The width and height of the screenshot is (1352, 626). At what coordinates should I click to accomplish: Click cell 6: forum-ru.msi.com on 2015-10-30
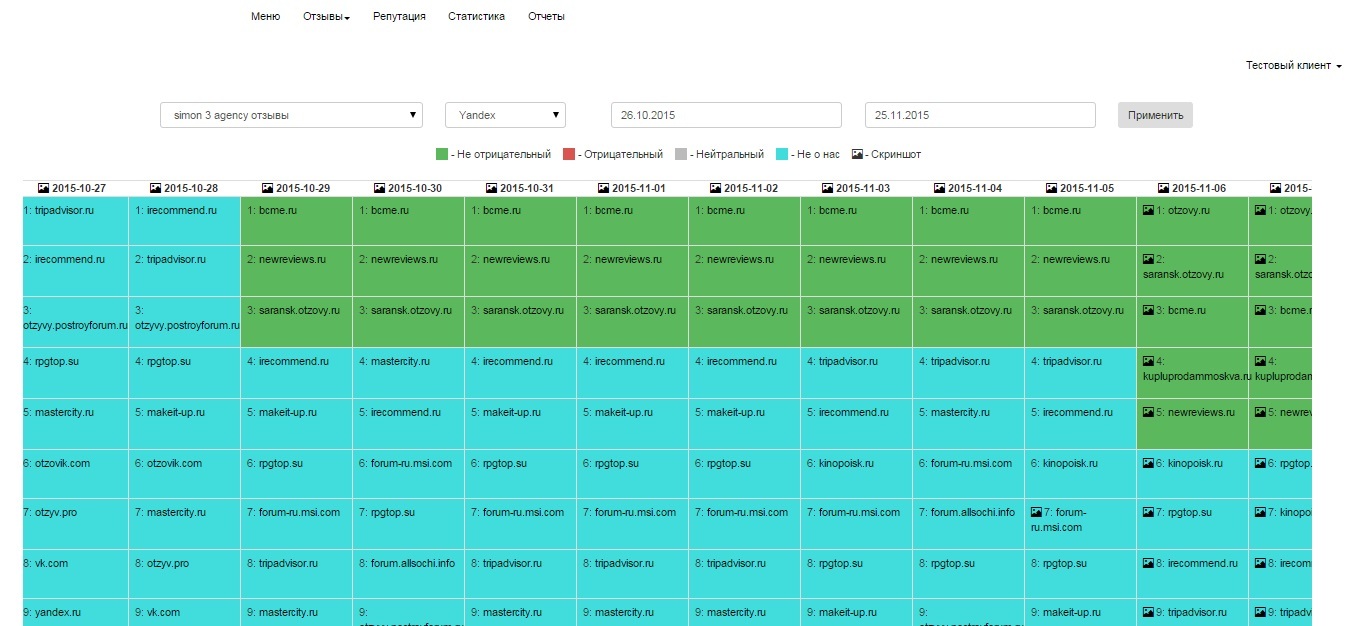pyautogui.click(x=409, y=474)
